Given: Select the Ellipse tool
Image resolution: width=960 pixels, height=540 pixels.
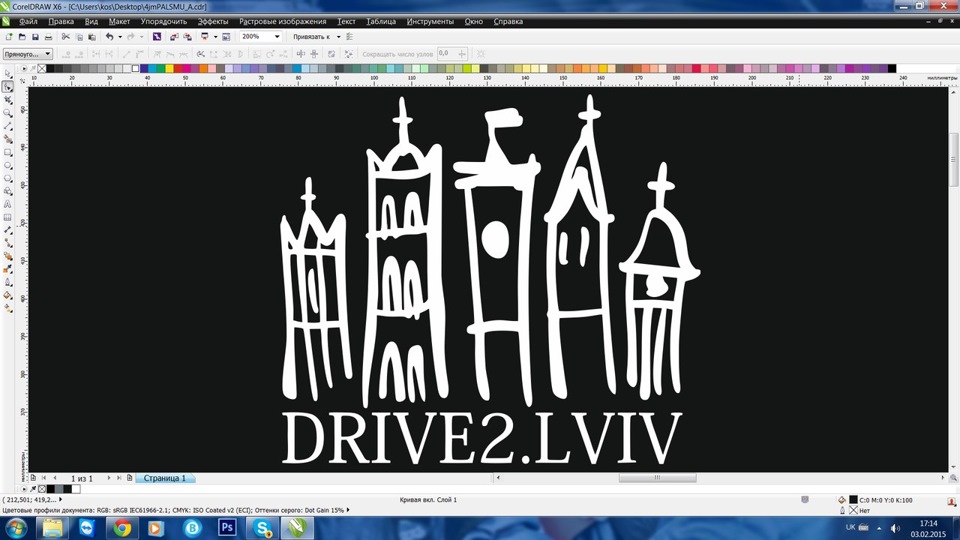Looking at the screenshot, I should pos(7,165).
